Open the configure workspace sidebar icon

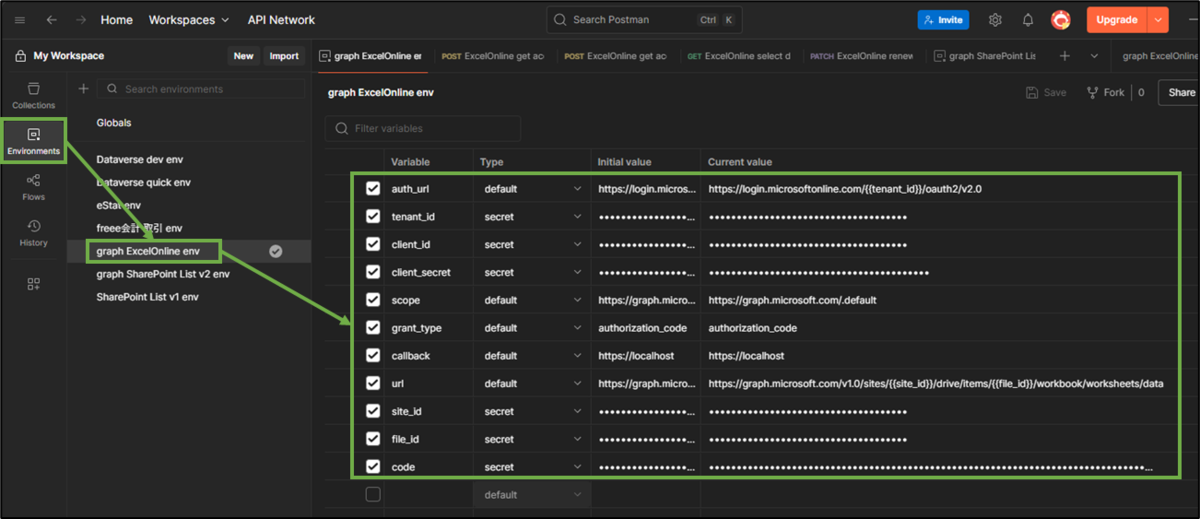pyautogui.click(x=34, y=285)
